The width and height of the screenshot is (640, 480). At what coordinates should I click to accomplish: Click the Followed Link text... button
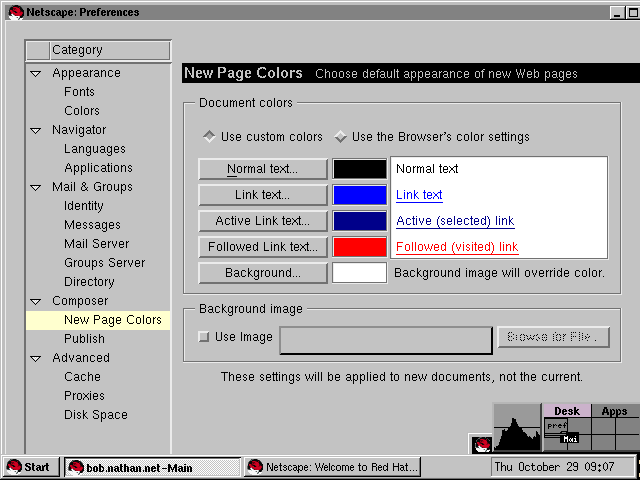pyautogui.click(x=263, y=247)
